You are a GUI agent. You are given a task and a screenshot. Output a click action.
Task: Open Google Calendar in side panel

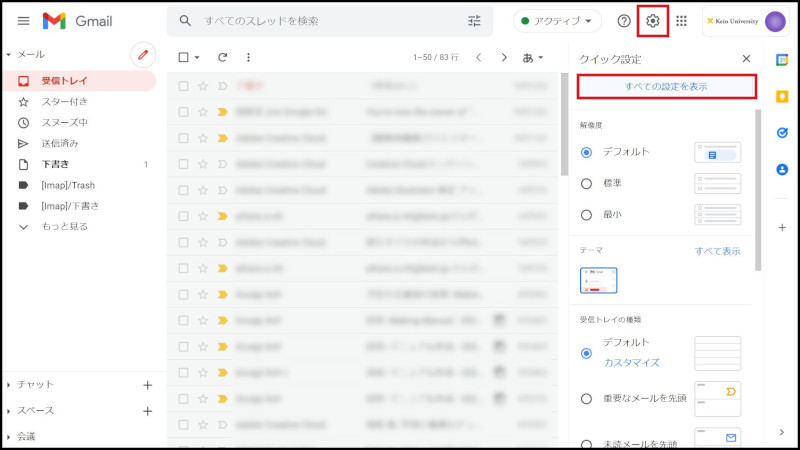pyautogui.click(x=782, y=60)
